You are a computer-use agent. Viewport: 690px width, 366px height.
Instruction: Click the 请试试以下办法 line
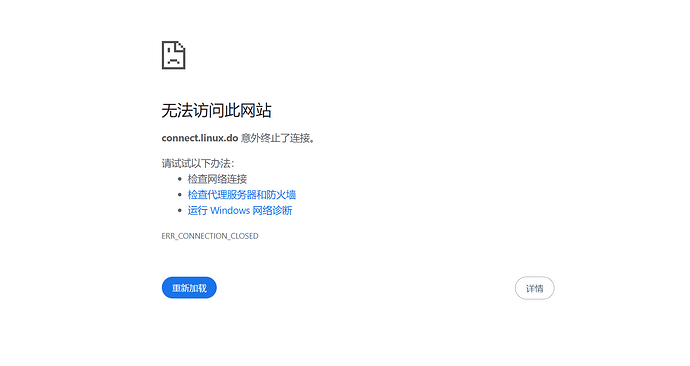198,164
